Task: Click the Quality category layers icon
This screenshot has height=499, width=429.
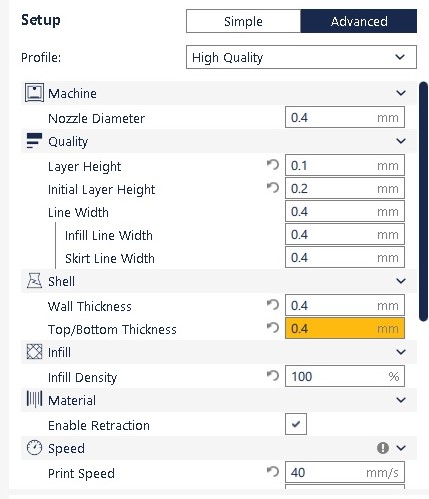Action: click(x=34, y=140)
